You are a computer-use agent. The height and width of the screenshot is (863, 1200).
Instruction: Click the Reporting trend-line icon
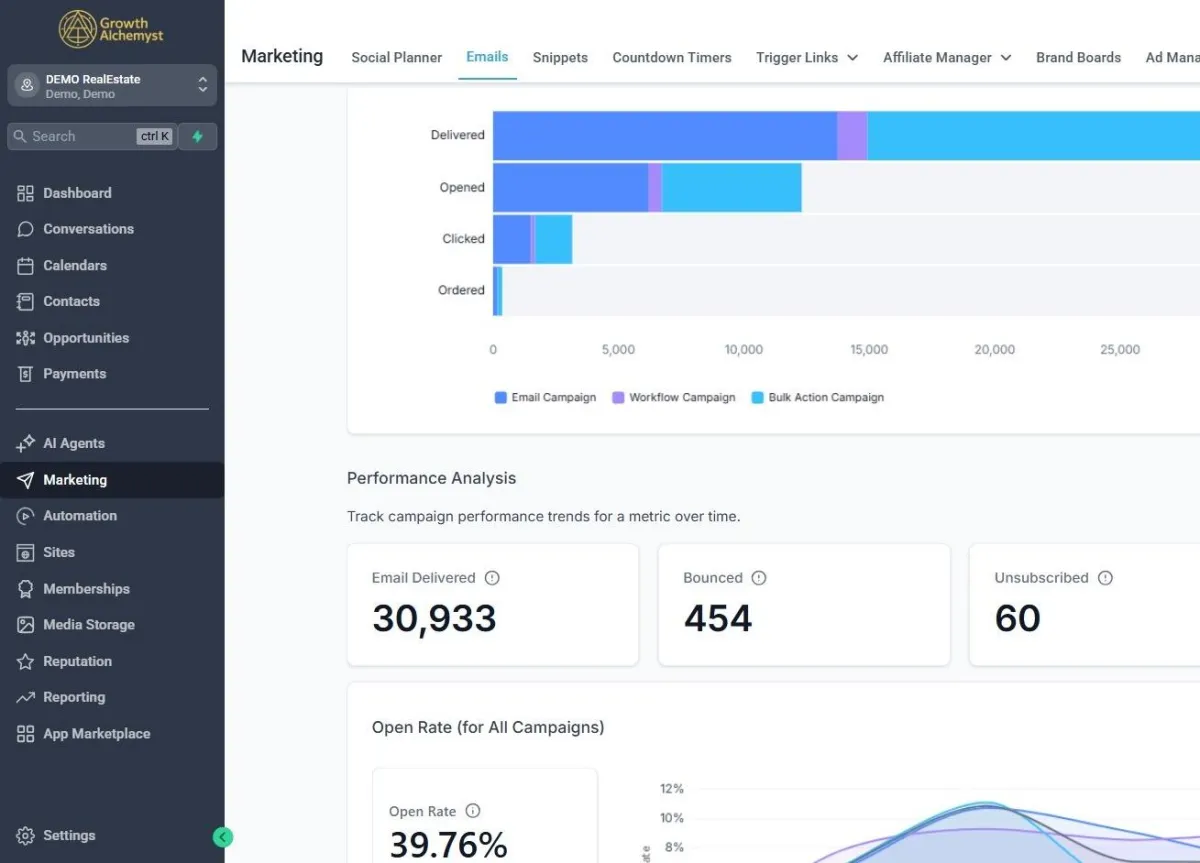[x=26, y=697]
